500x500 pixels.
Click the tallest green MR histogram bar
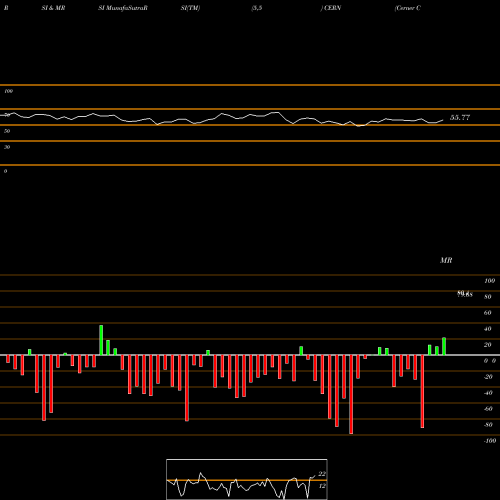[x=101, y=340]
